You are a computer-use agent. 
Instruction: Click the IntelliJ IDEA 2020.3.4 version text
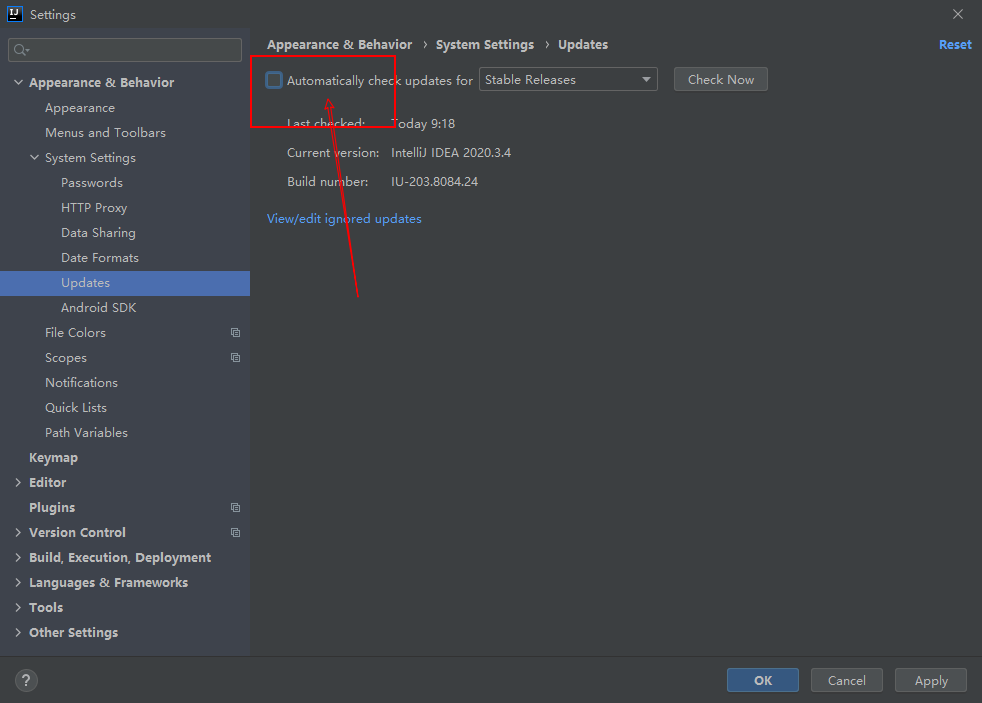click(x=451, y=153)
